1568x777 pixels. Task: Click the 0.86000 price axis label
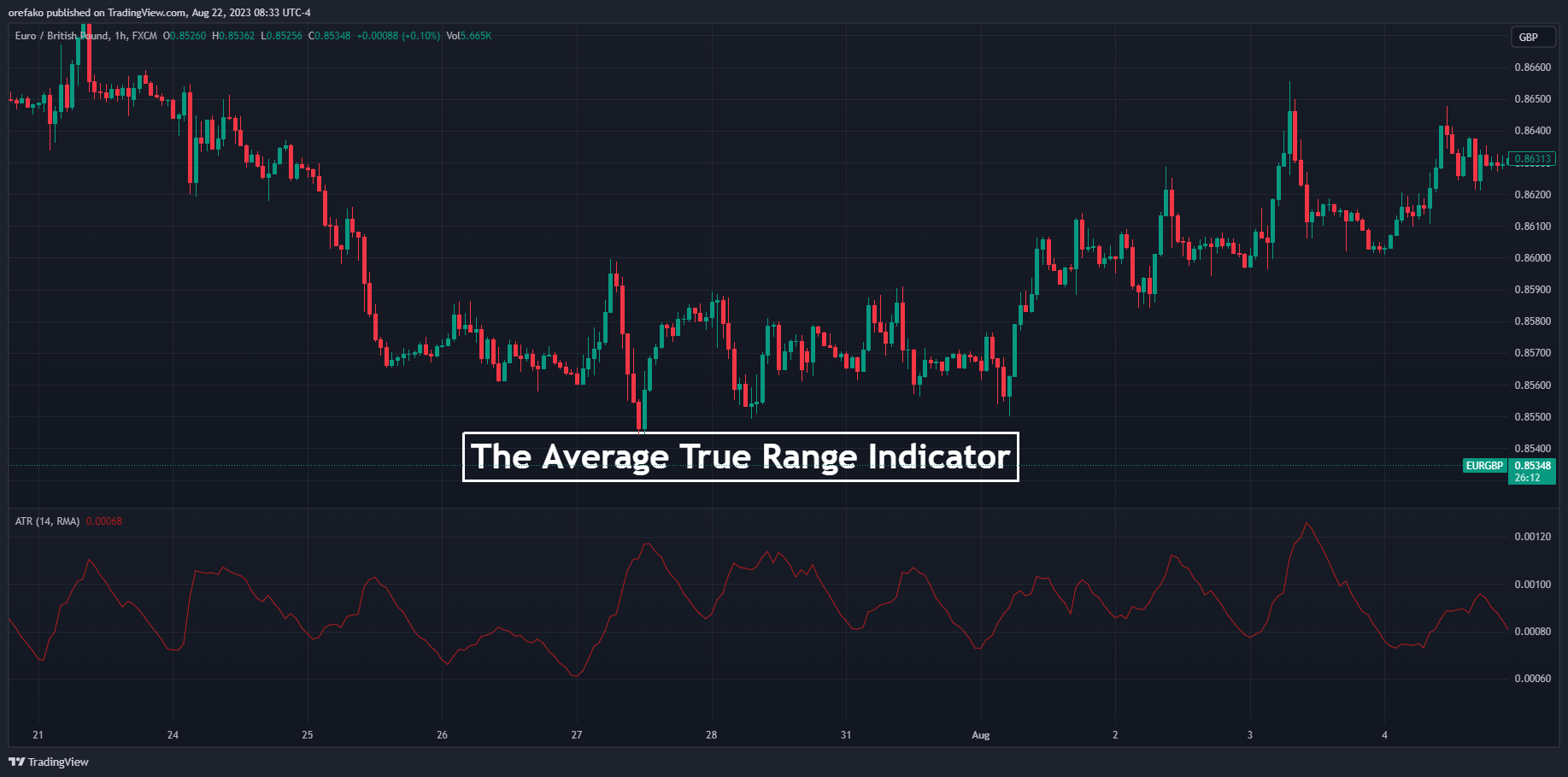pyautogui.click(x=1532, y=258)
